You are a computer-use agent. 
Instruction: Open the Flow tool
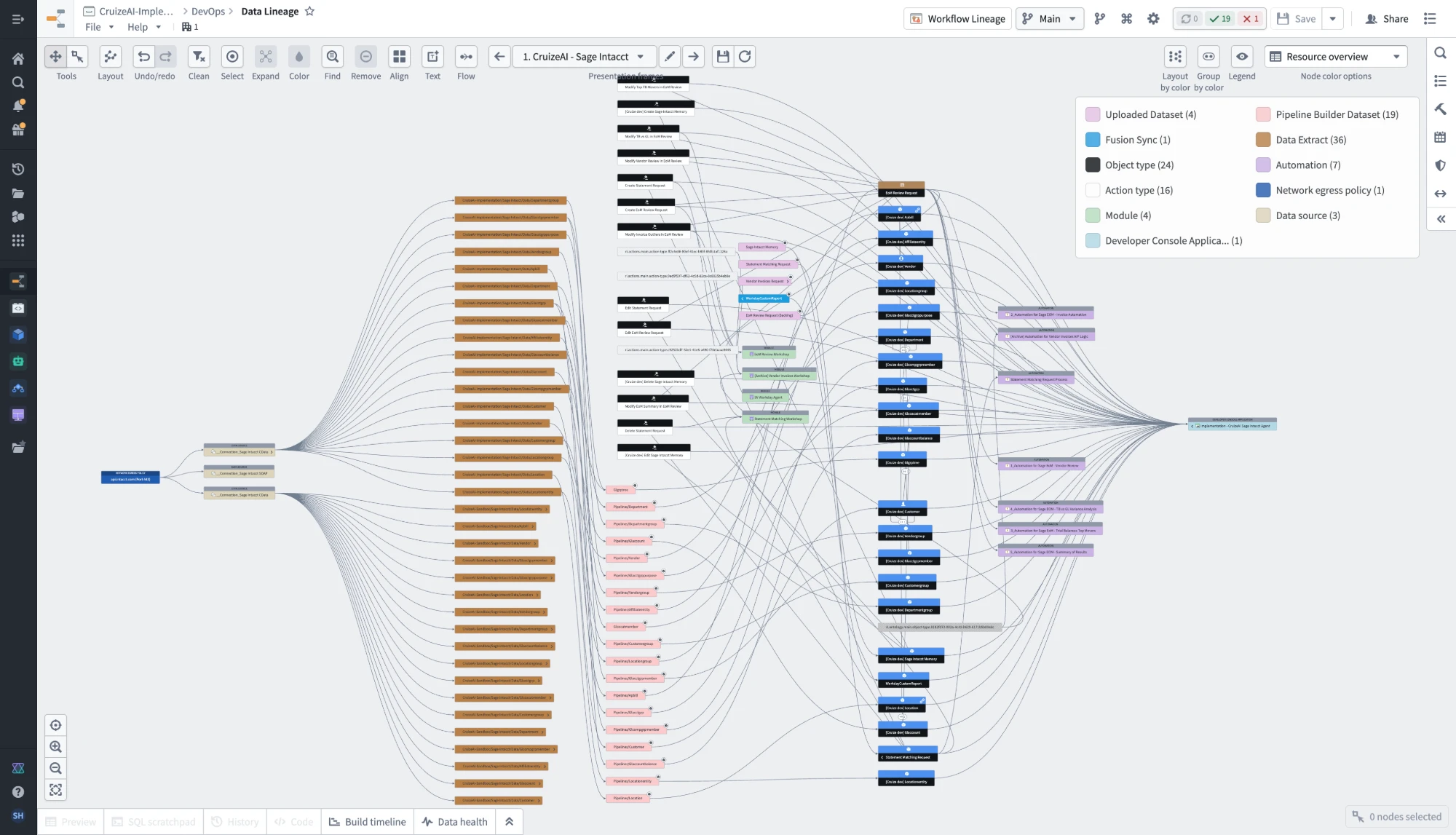point(466,57)
